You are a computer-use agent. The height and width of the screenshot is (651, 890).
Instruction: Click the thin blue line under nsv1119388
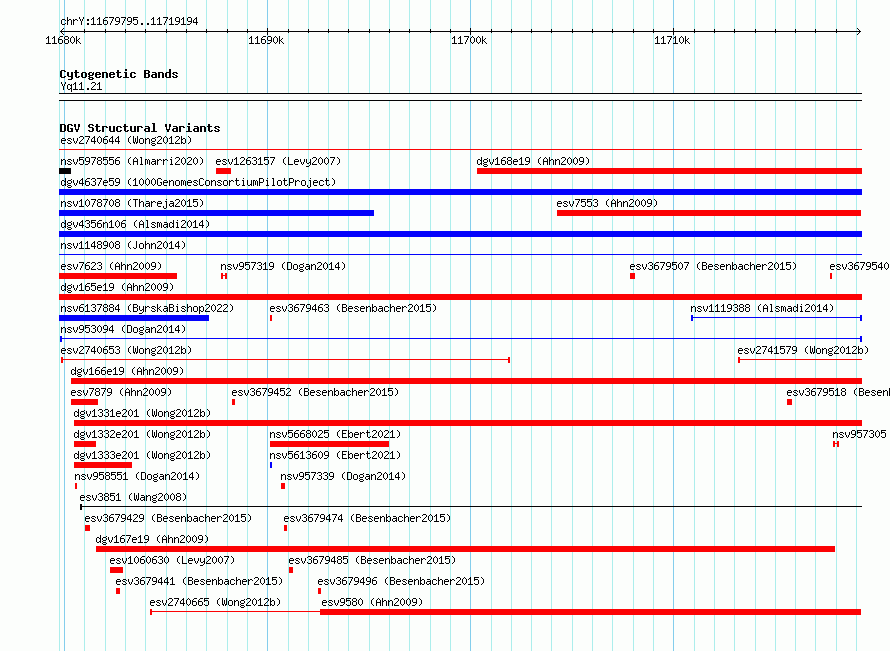coord(776,318)
